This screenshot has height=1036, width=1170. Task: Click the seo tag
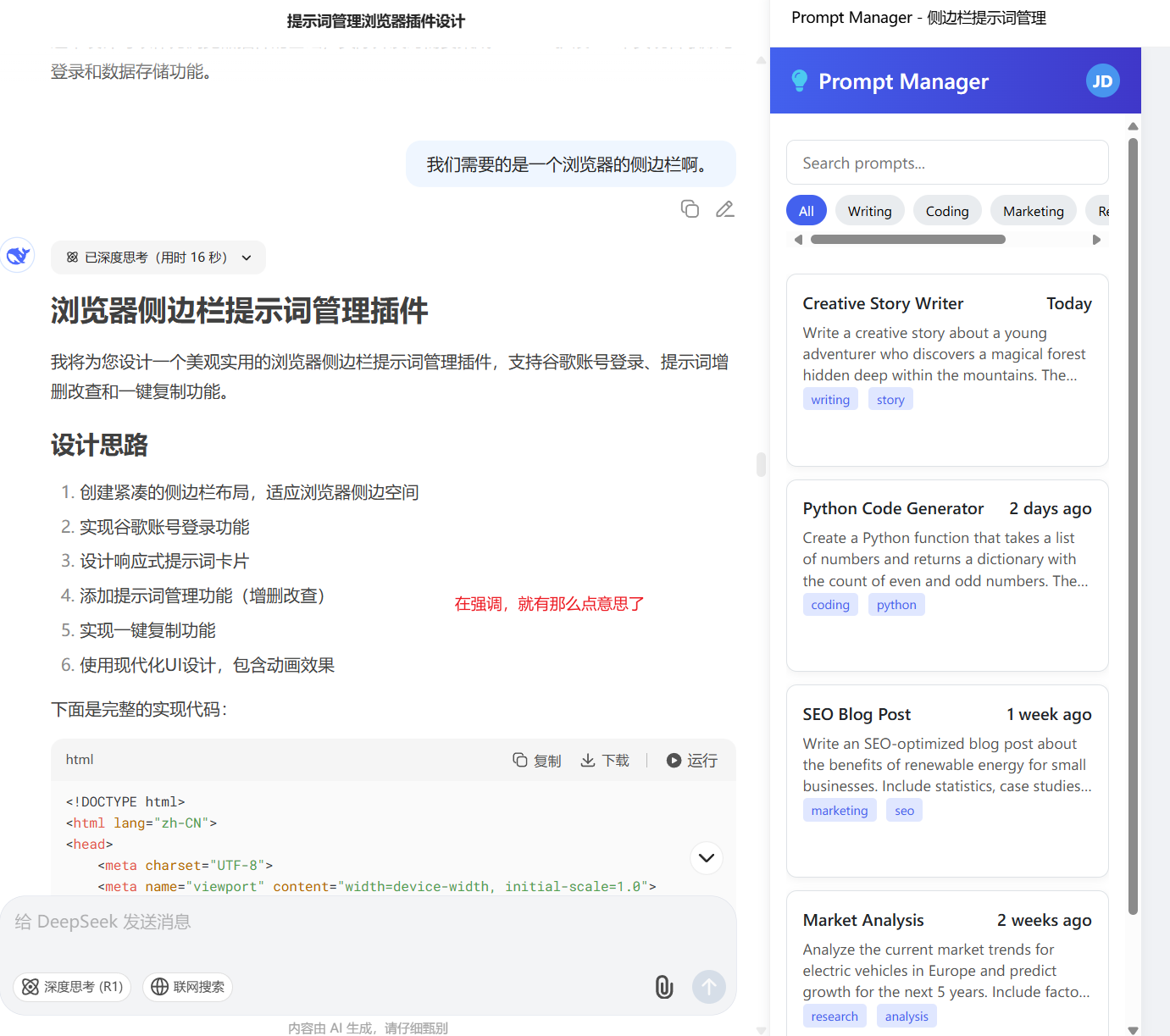click(x=905, y=811)
